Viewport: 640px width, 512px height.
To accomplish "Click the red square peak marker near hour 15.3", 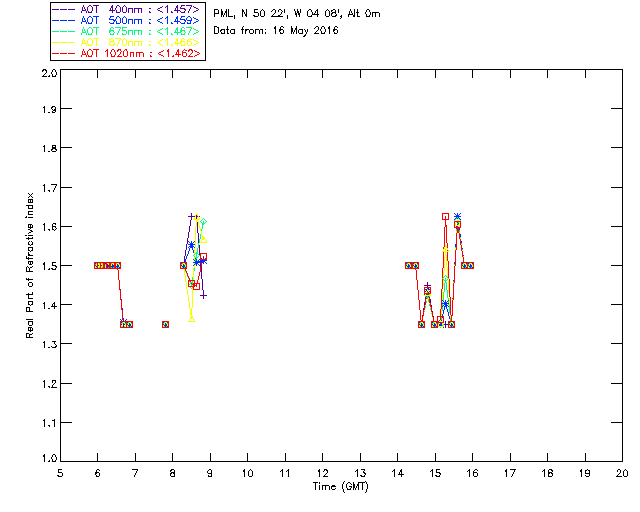I will click(445, 216).
